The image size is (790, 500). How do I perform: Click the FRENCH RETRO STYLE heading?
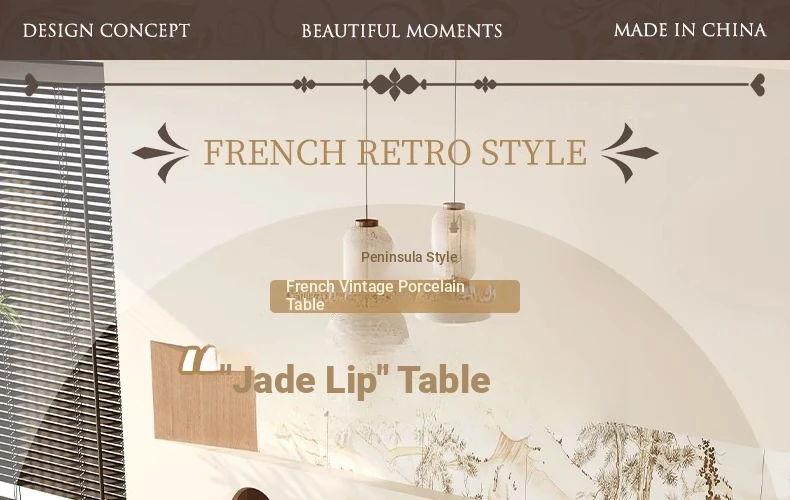click(395, 152)
